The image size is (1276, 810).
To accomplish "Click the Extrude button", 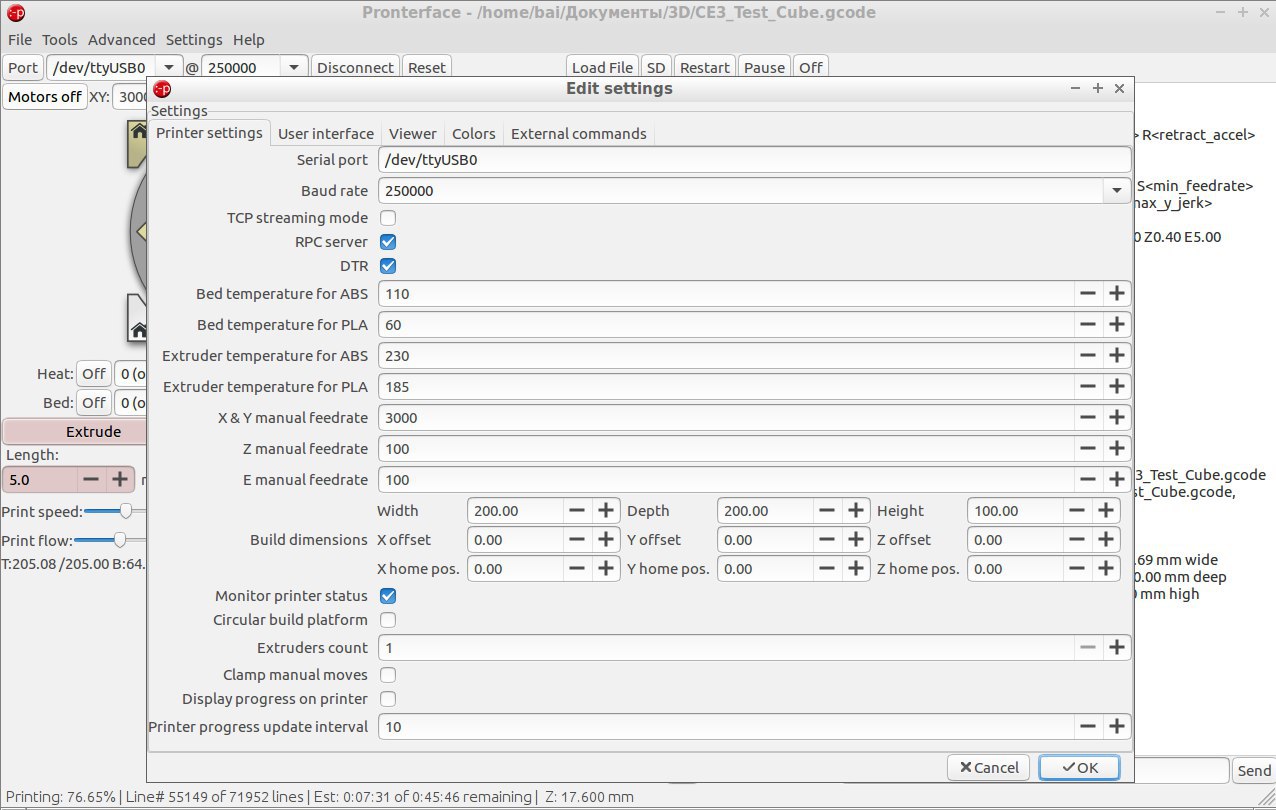I will point(76,432).
